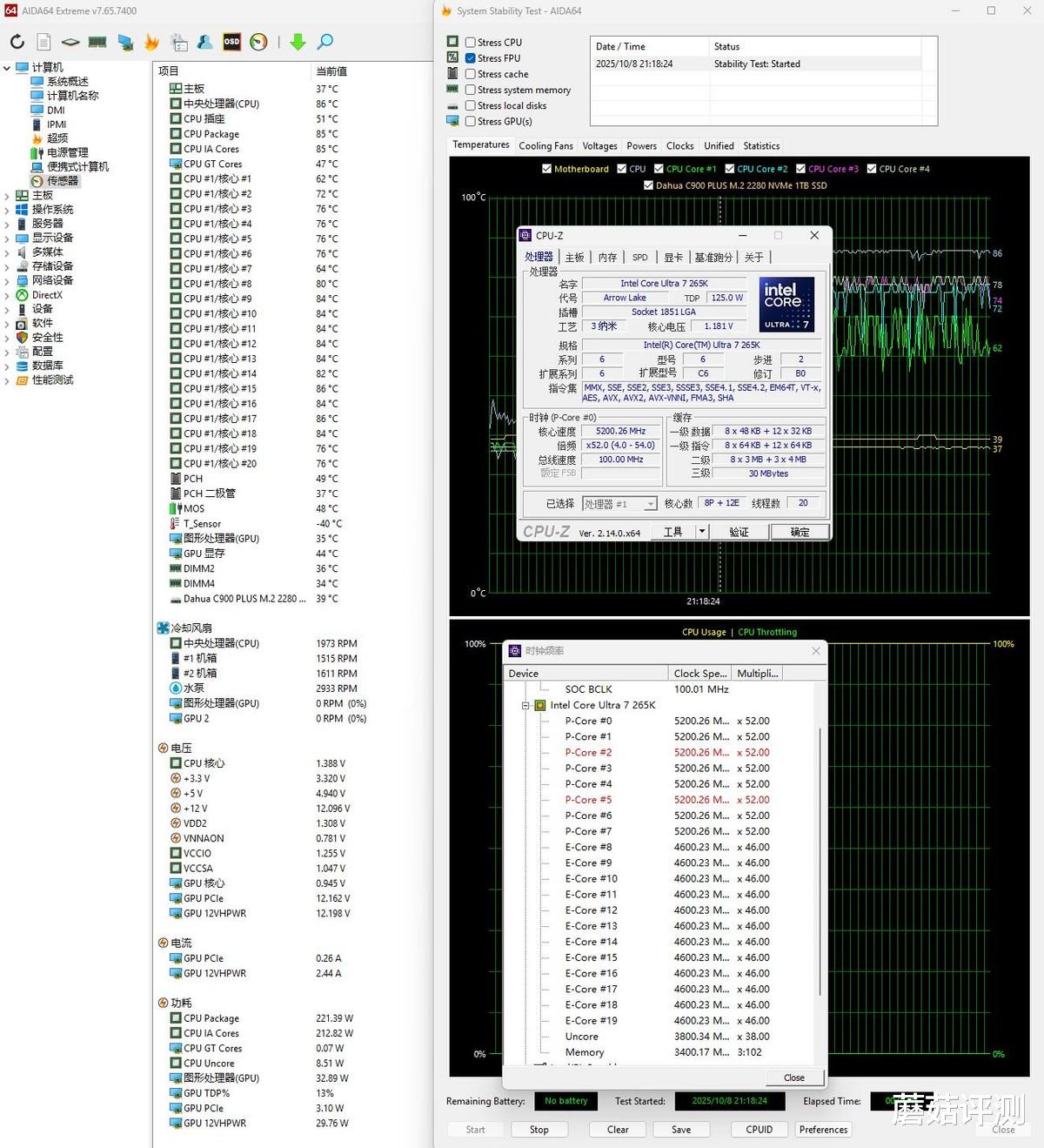This screenshot has width=1044, height=1148.
Task: Expand the 显示设备 tree node
Action: pyautogui.click(x=7, y=238)
